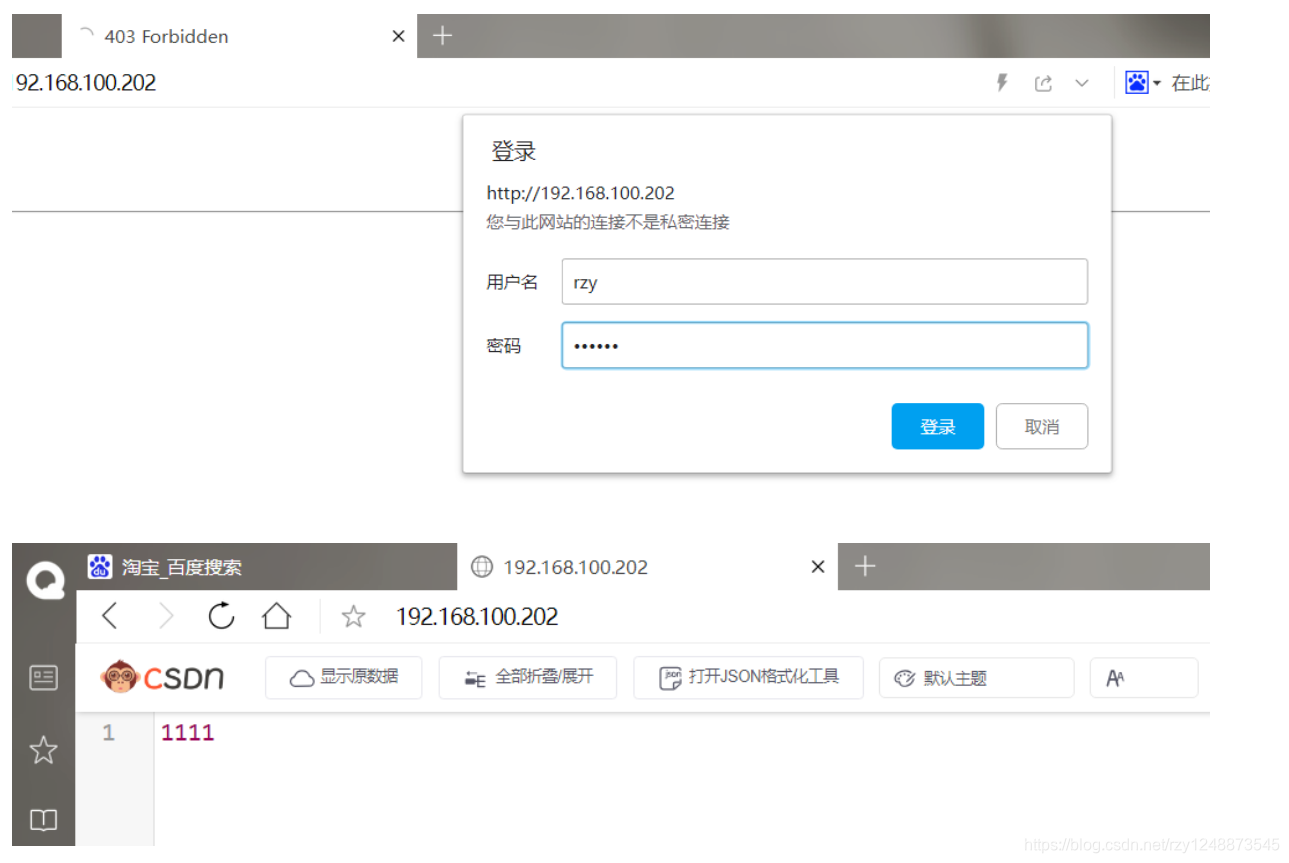
Task: Open a new tab in the lower browser window
Action: pyautogui.click(x=865, y=567)
